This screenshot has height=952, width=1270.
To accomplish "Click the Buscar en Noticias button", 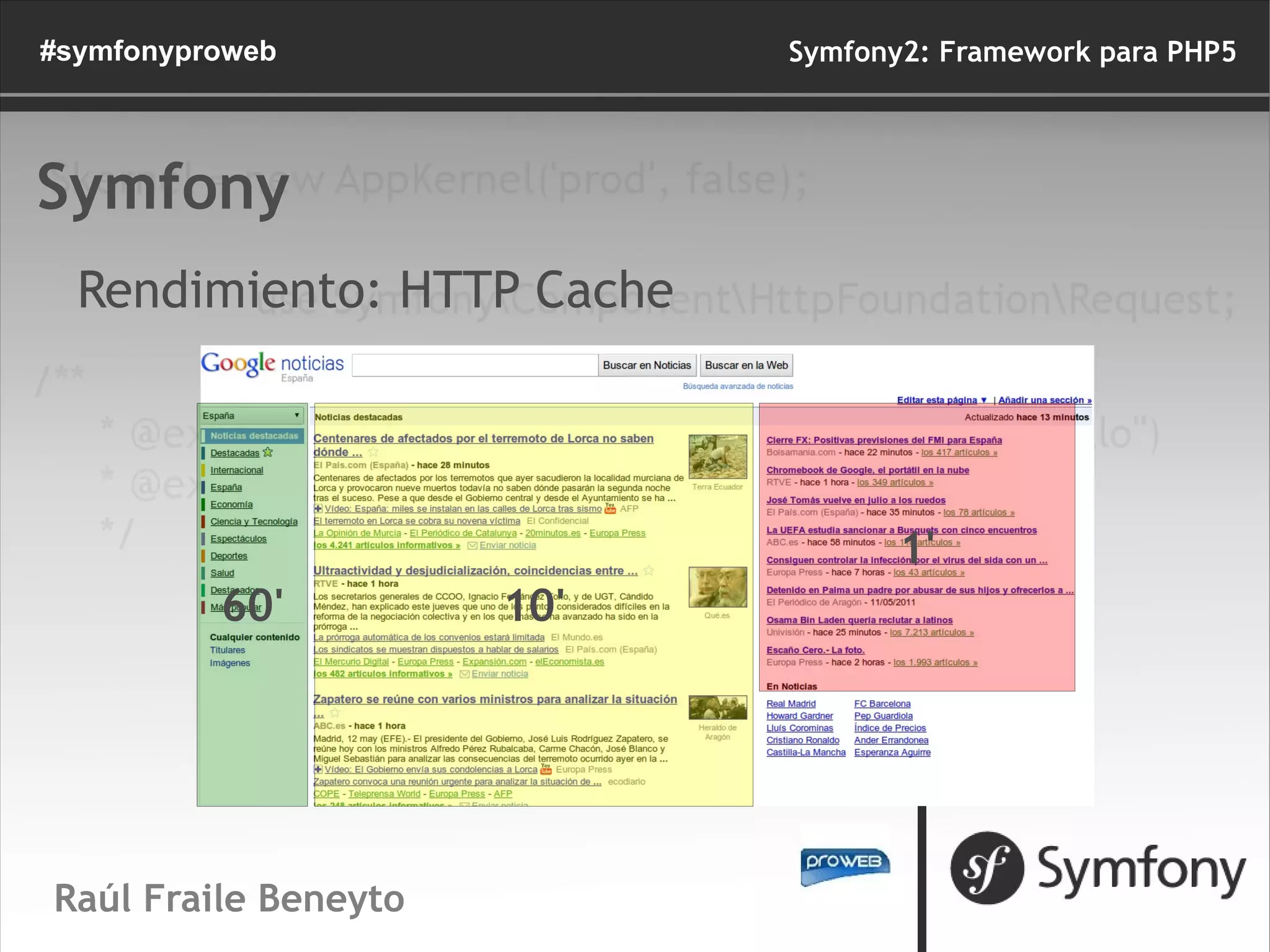I will pyautogui.click(x=647, y=365).
